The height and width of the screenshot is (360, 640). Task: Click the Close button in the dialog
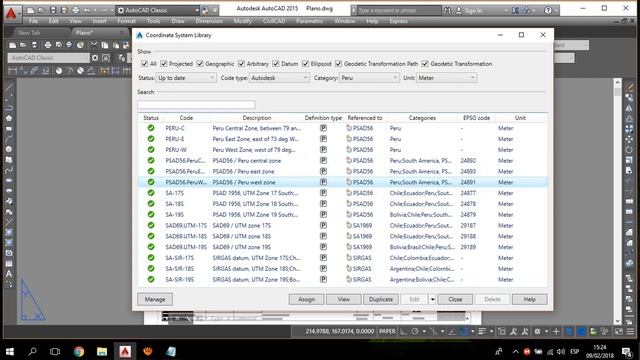pyautogui.click(x=455, y=299)
